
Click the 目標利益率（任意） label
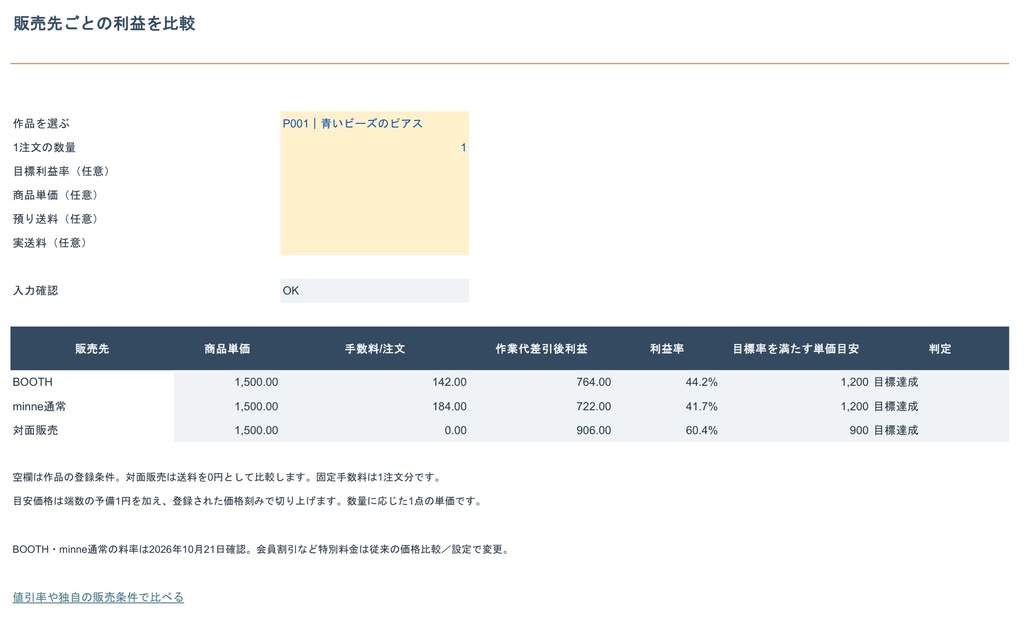pos(63,171)
